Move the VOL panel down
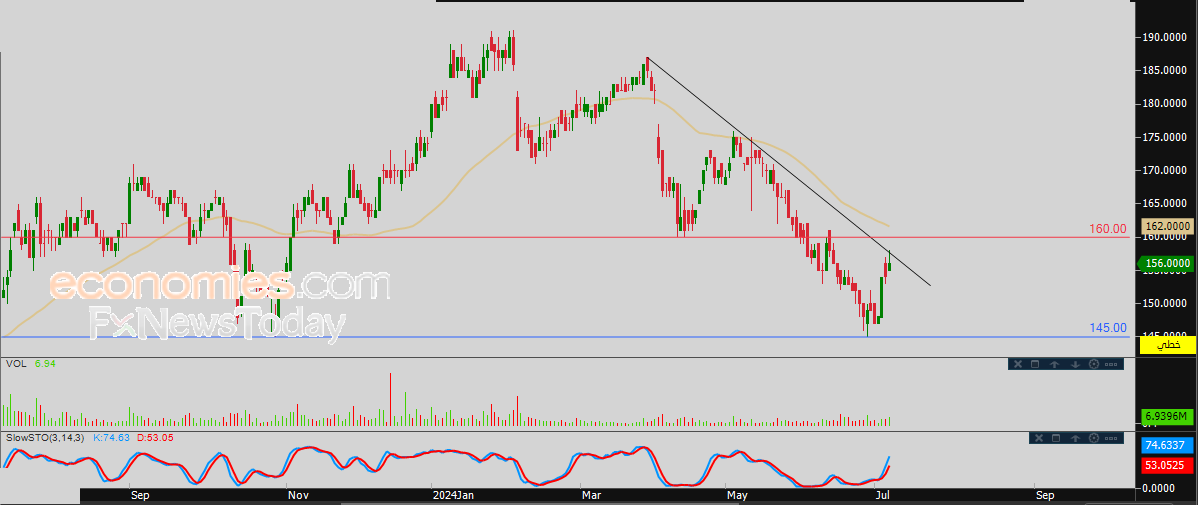 (1075, 364)
